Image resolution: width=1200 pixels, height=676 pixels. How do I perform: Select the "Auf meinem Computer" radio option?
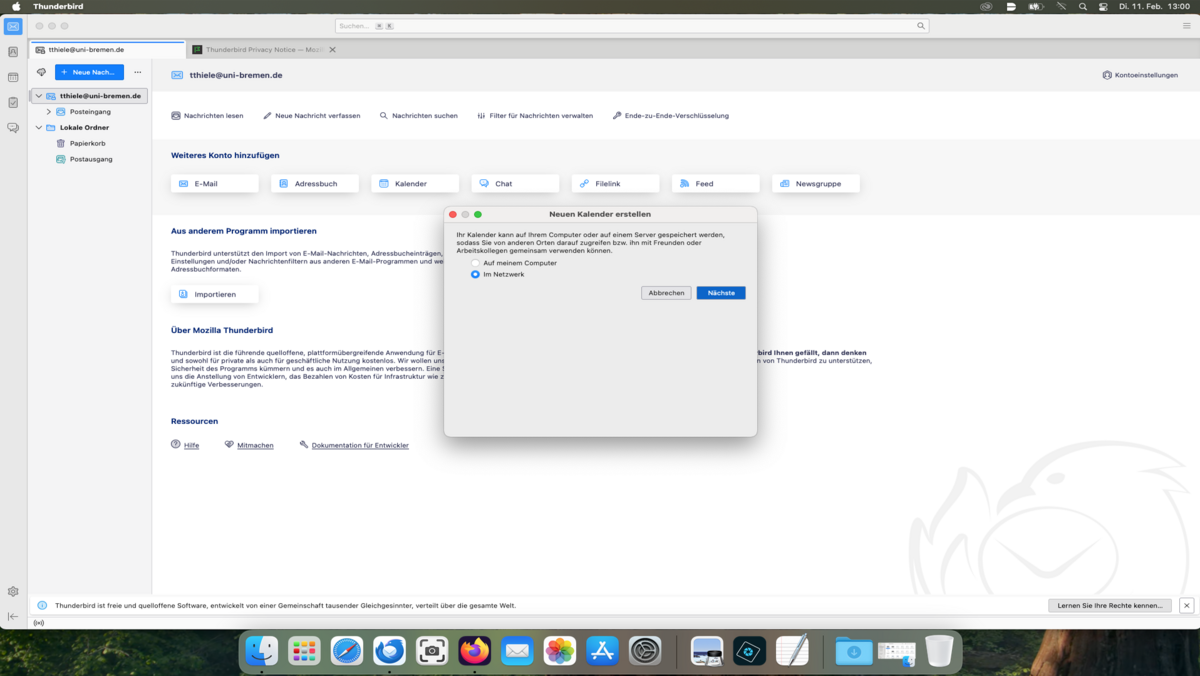click(476, 263)
